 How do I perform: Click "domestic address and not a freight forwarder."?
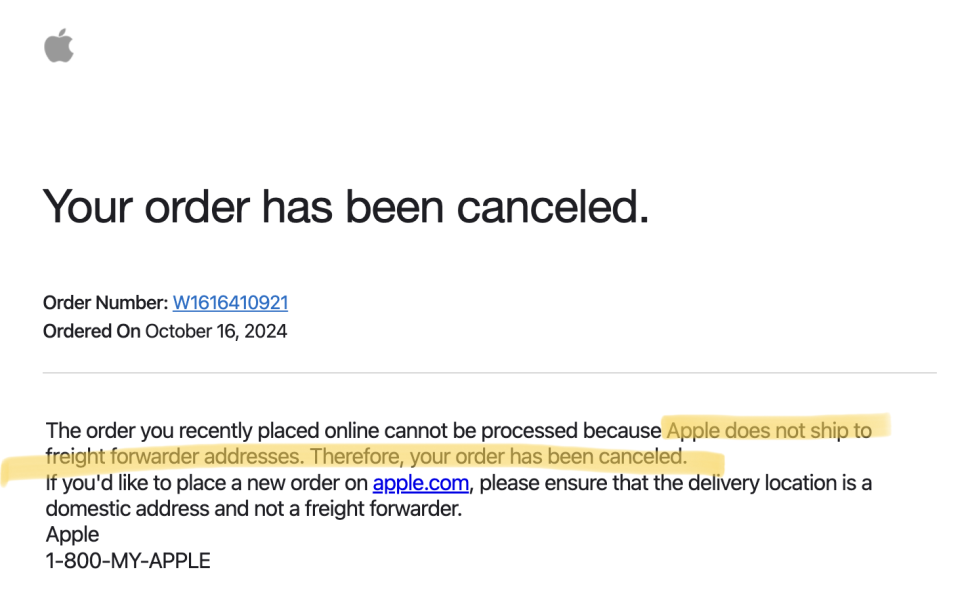click(254, 508)
